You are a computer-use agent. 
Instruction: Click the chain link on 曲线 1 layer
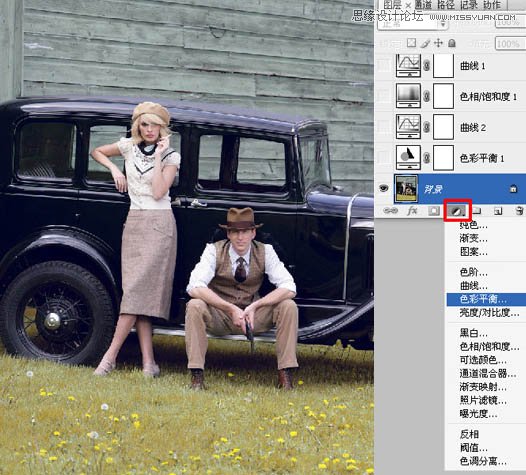coord(427,65)
